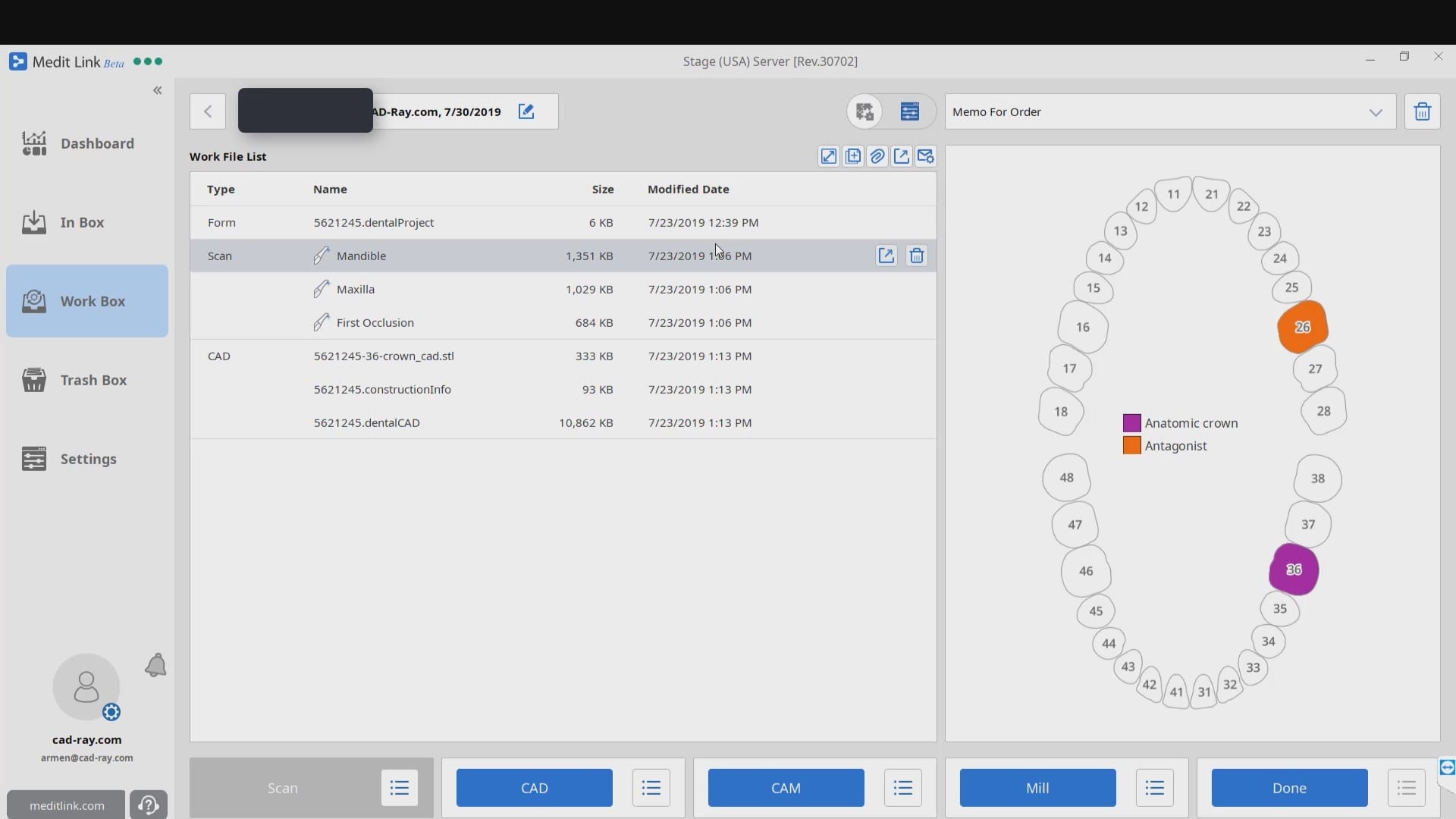This screenshot has height=819, width=1456.
Task: Click the attach file paperclip icon
Action: (877, 156)
